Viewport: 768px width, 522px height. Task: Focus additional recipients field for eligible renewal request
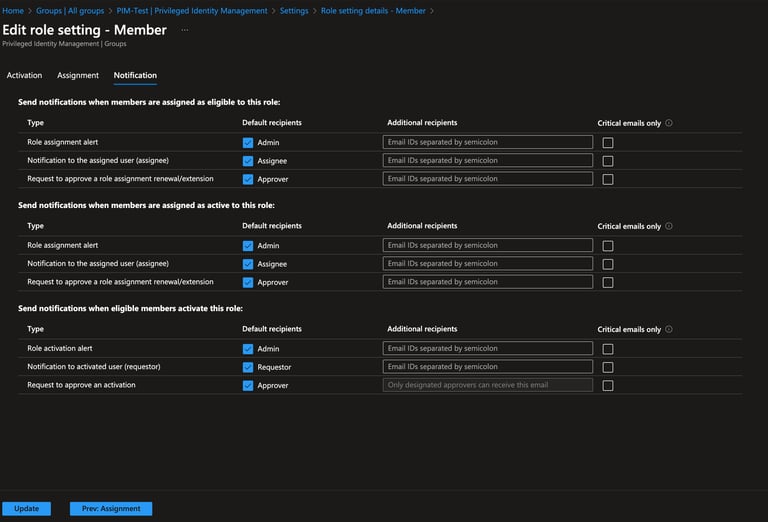tap(488, 179)
